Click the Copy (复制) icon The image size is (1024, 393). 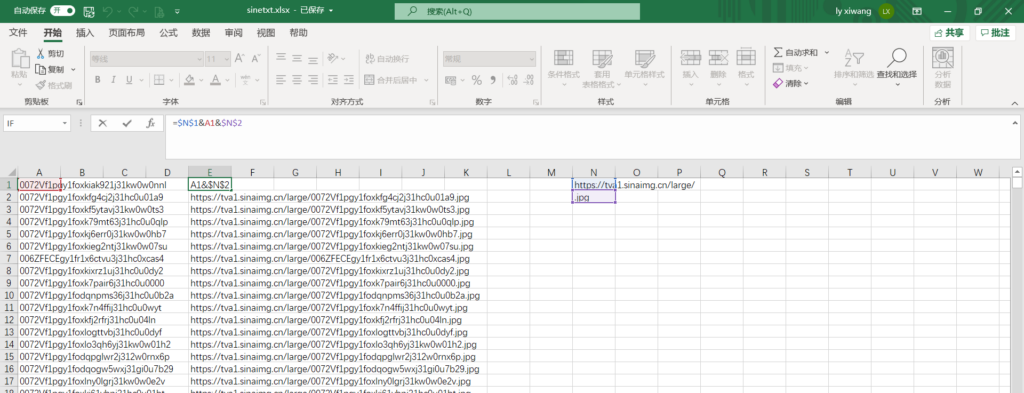[40, 69]
